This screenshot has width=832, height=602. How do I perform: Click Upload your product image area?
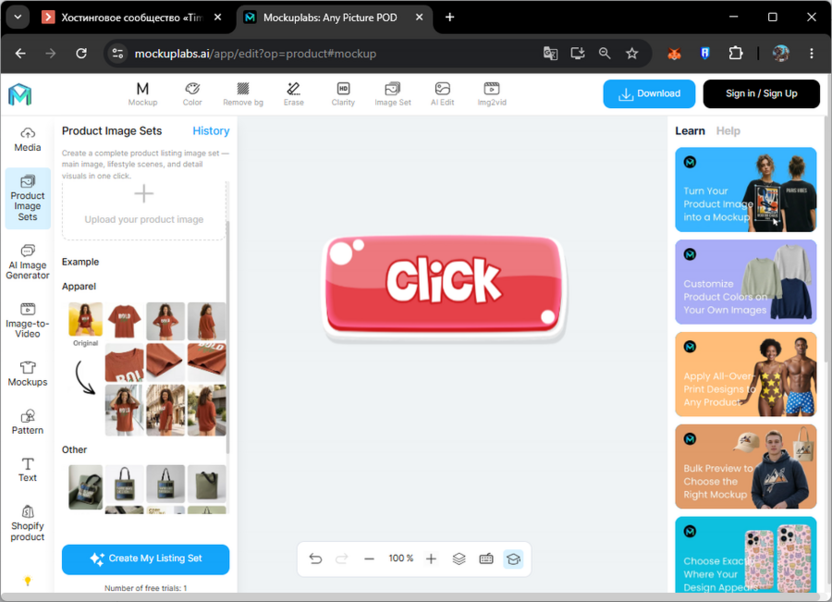(x=144, y=210)
